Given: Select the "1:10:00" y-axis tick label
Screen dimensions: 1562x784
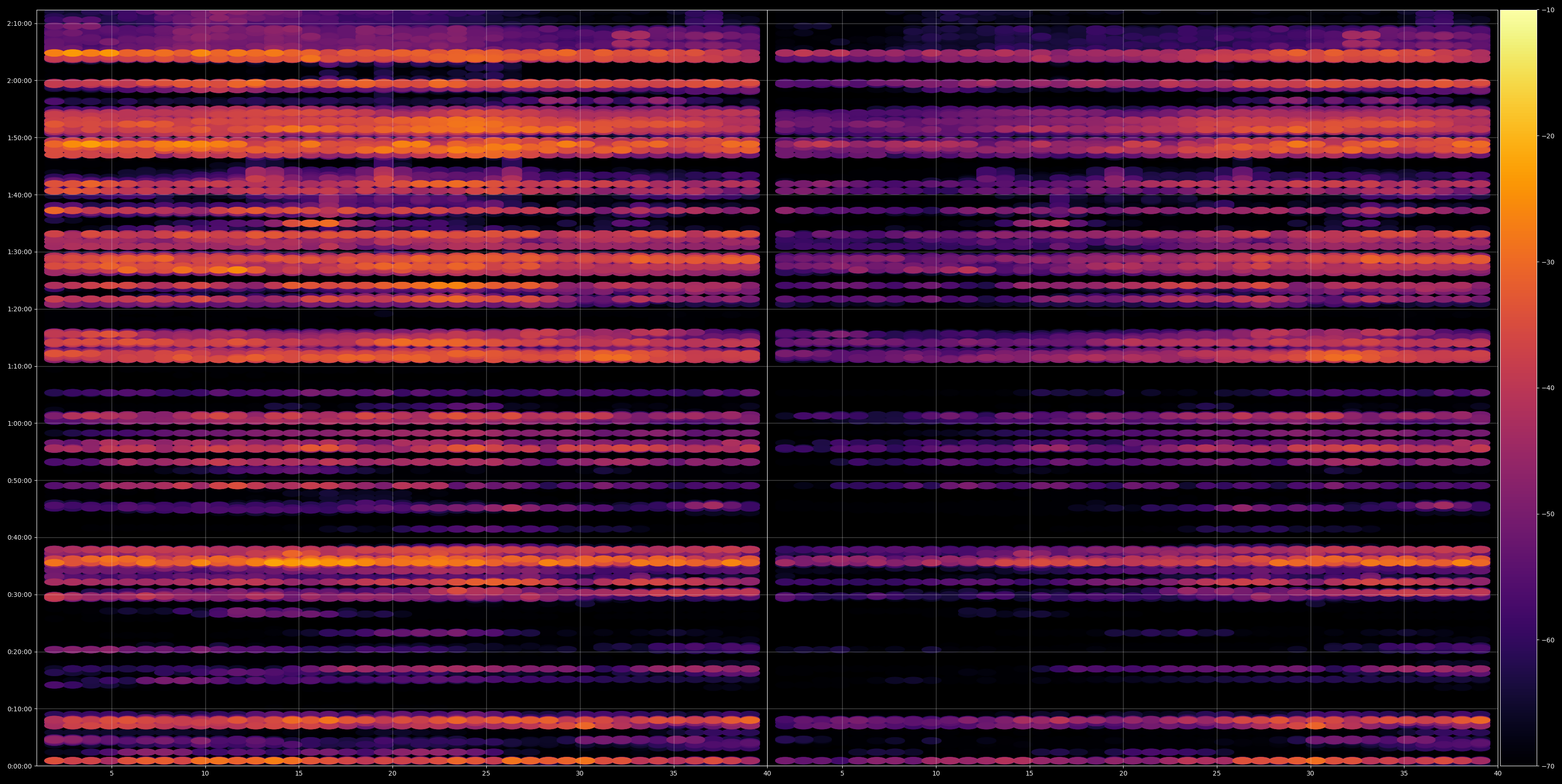Looking at the screenshot, I should coord(19,366).
